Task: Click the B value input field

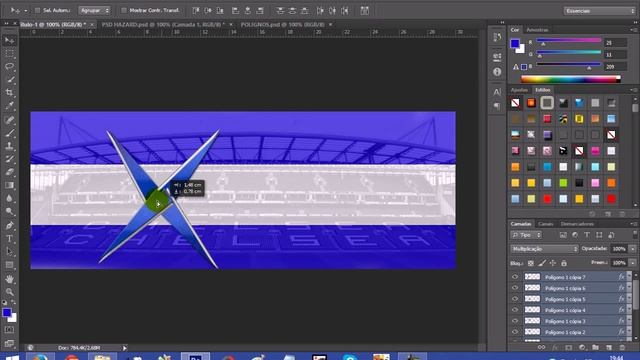Action: coord(616,67)
